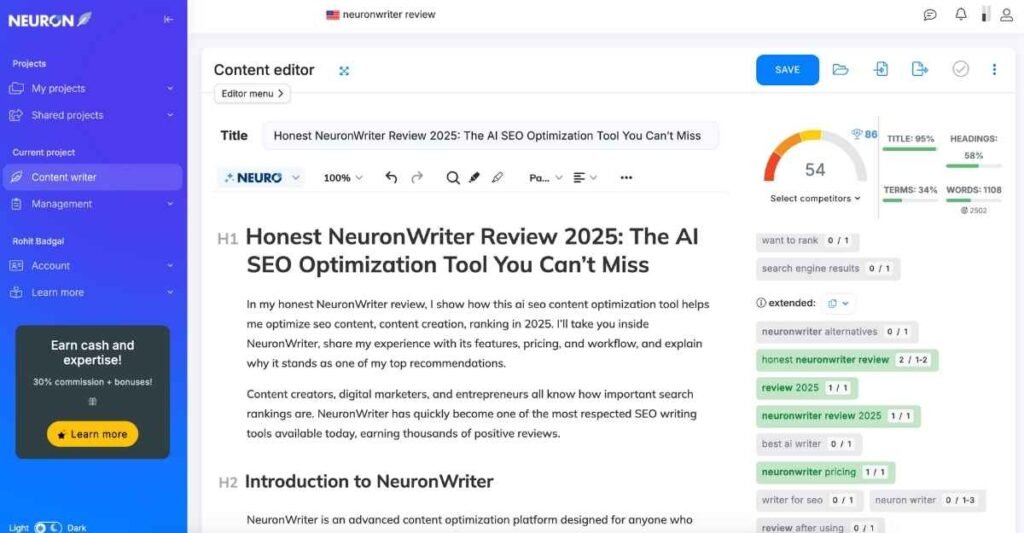Click the checkmark status icon
The height and width of the screenshot is (533, 1024).
click(x=961, y=69)
